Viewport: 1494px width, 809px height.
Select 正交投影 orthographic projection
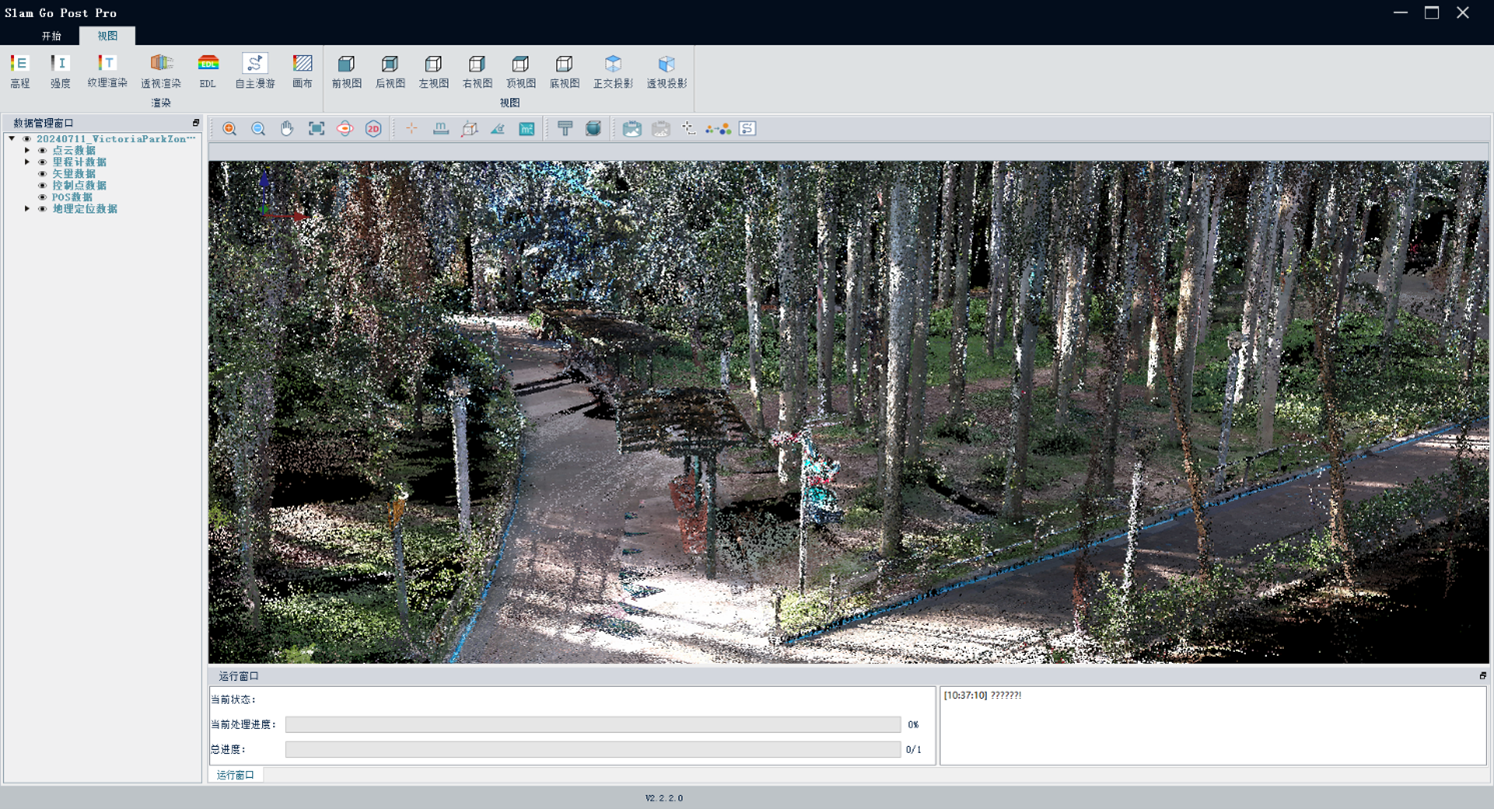(613, 65)
